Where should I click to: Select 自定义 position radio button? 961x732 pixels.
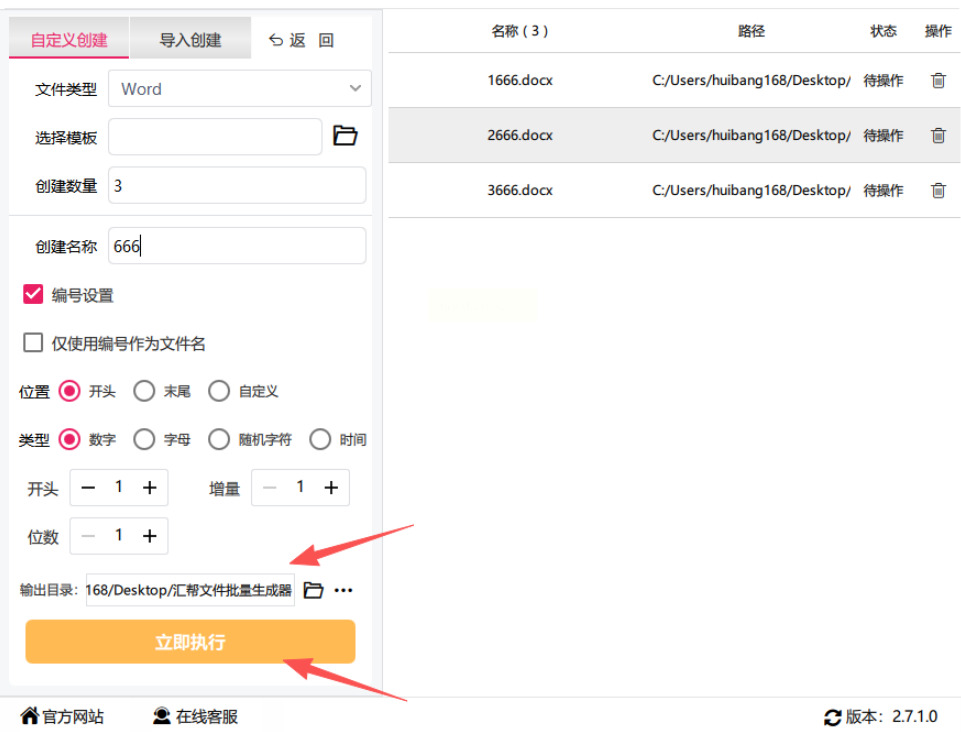(219, 391)
